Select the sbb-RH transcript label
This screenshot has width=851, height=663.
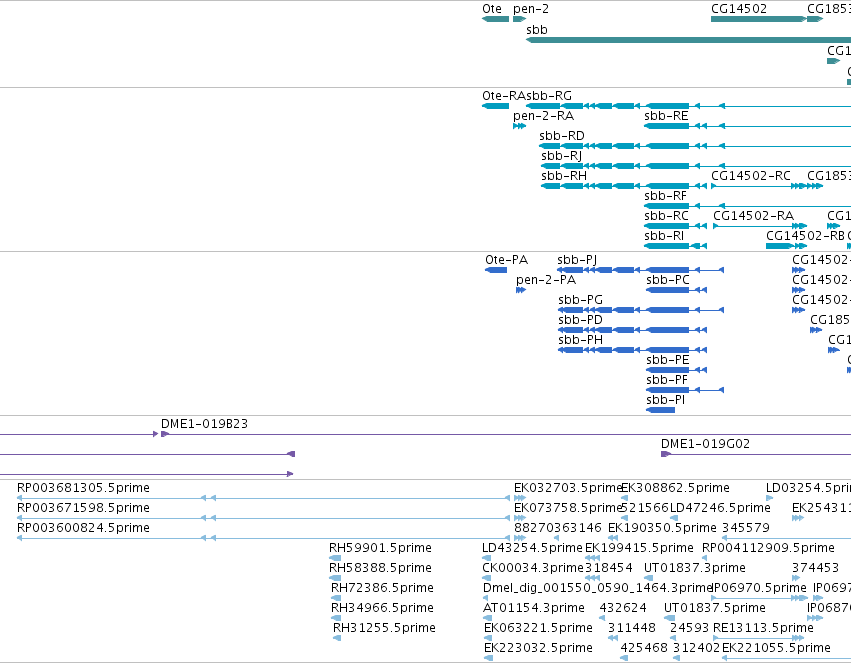tap(564, 176)
